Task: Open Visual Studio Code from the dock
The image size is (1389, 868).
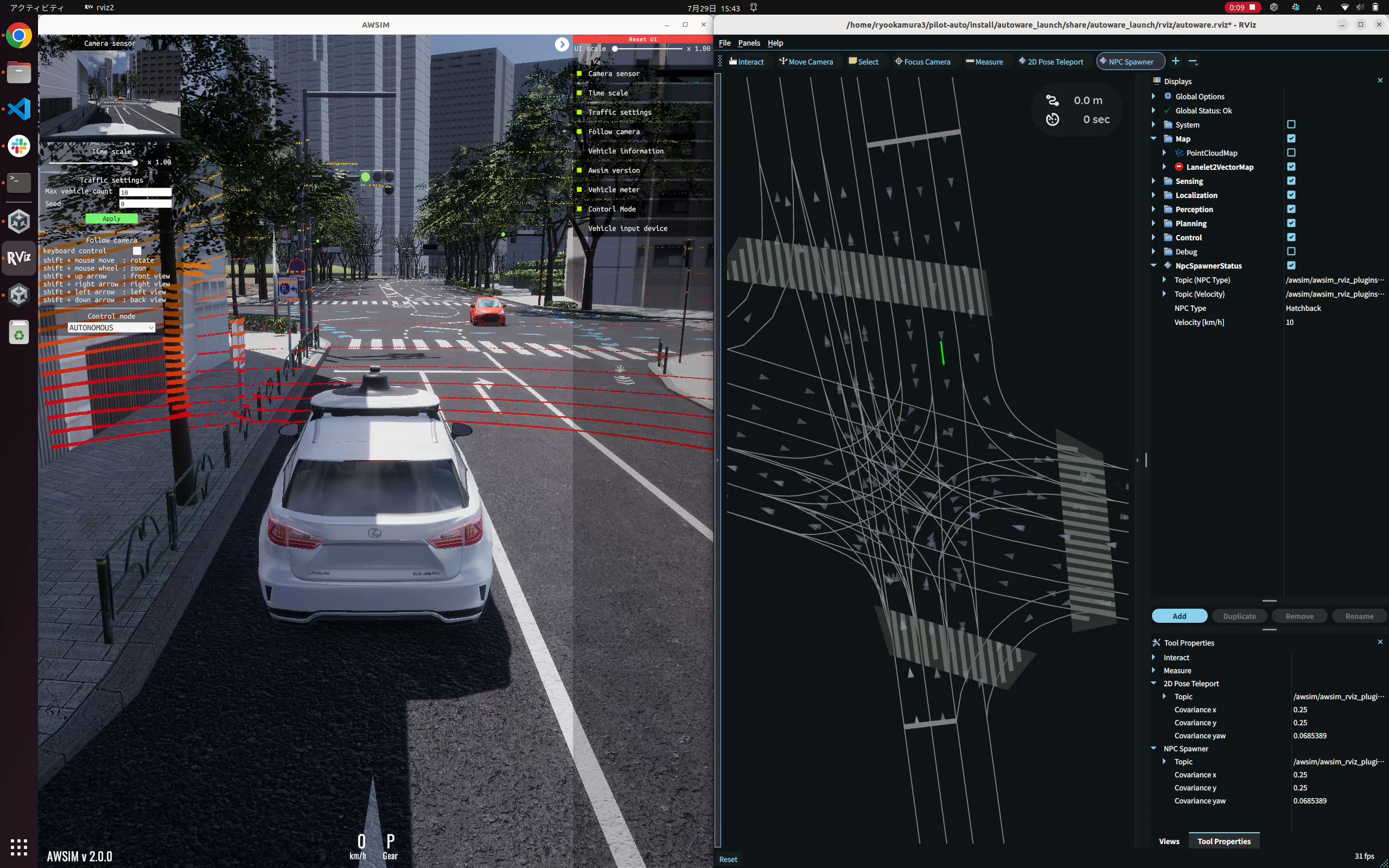Action: point(19,109)
